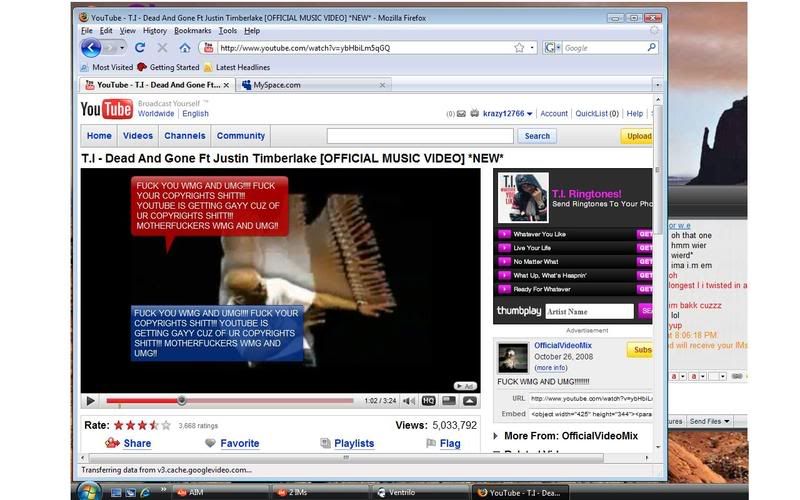
Task: Select the video URL text field
Action: (x=590, y=398)
